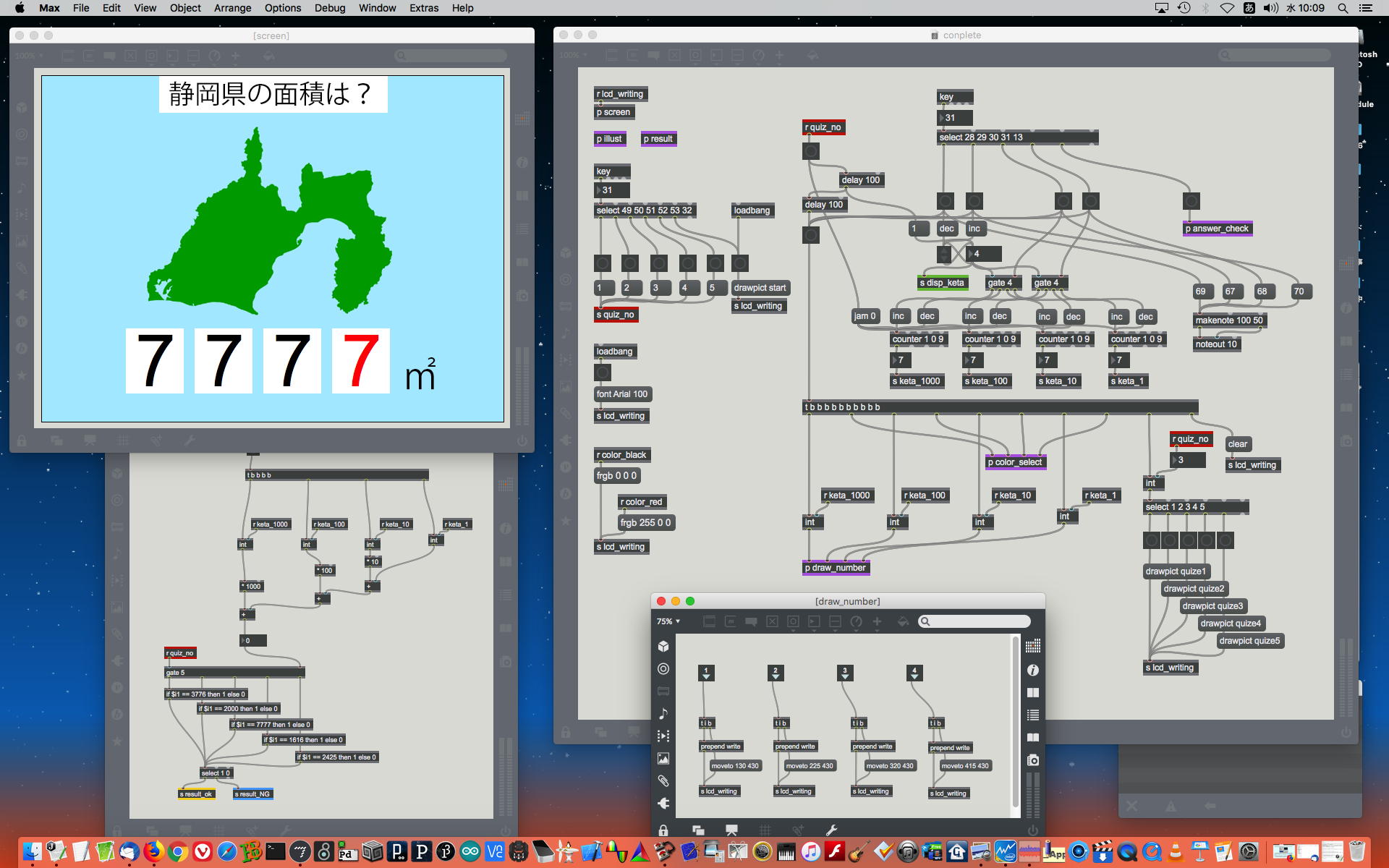Take a snapshot with the camera icon
The image size is (1389, 868).
(x=1033, y=759)
